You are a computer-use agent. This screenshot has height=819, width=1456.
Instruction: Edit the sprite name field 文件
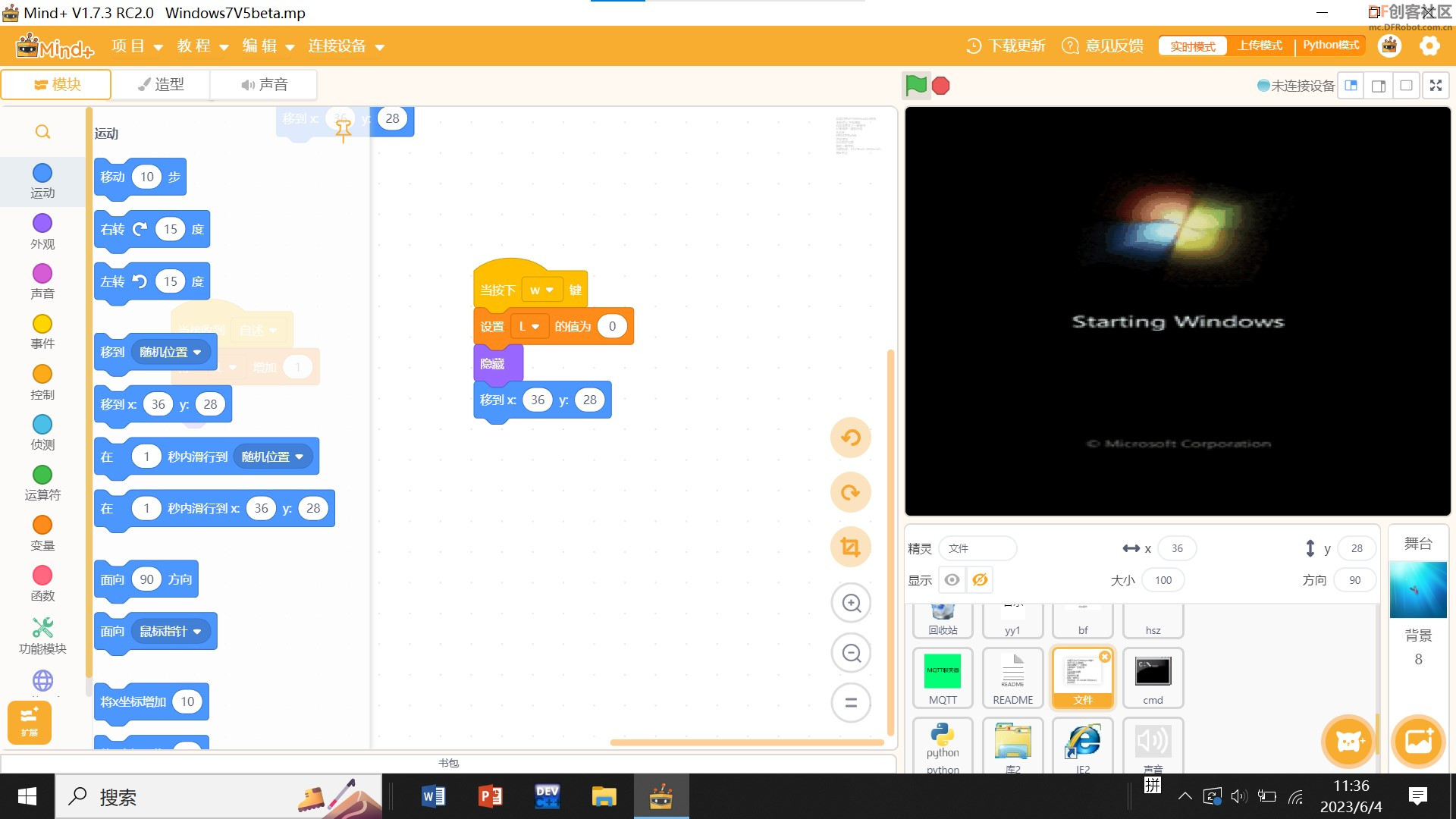pyautogui.click(x=977, y=548)
